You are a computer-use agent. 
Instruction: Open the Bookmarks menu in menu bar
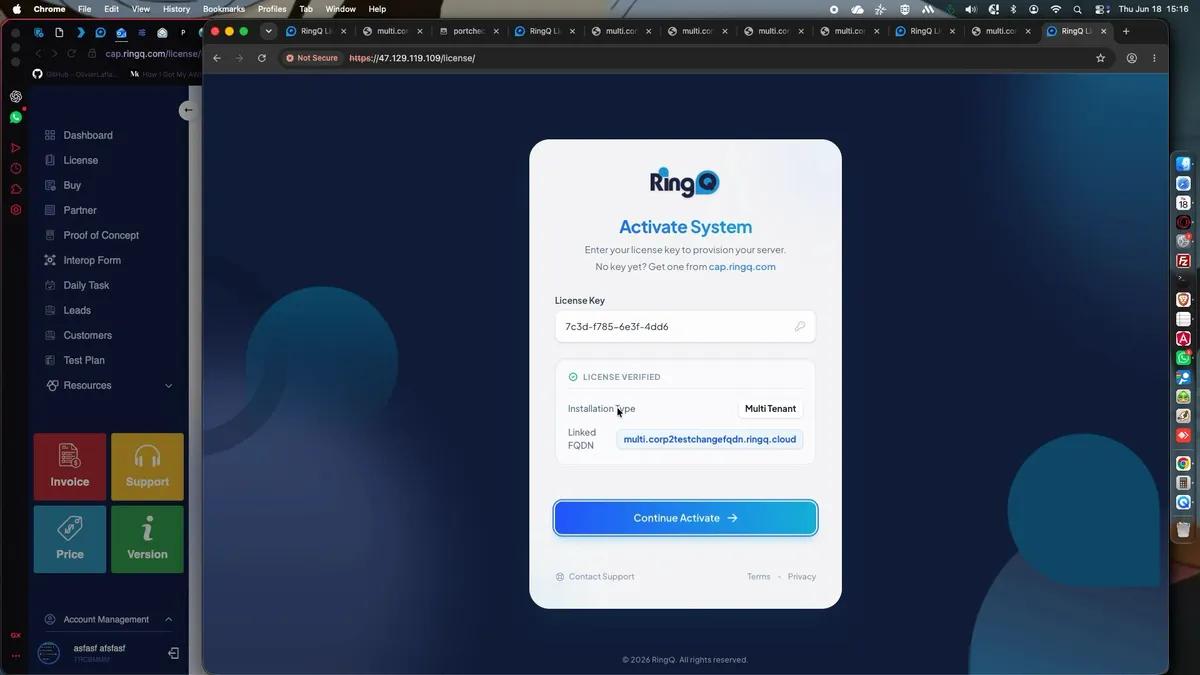224,9
